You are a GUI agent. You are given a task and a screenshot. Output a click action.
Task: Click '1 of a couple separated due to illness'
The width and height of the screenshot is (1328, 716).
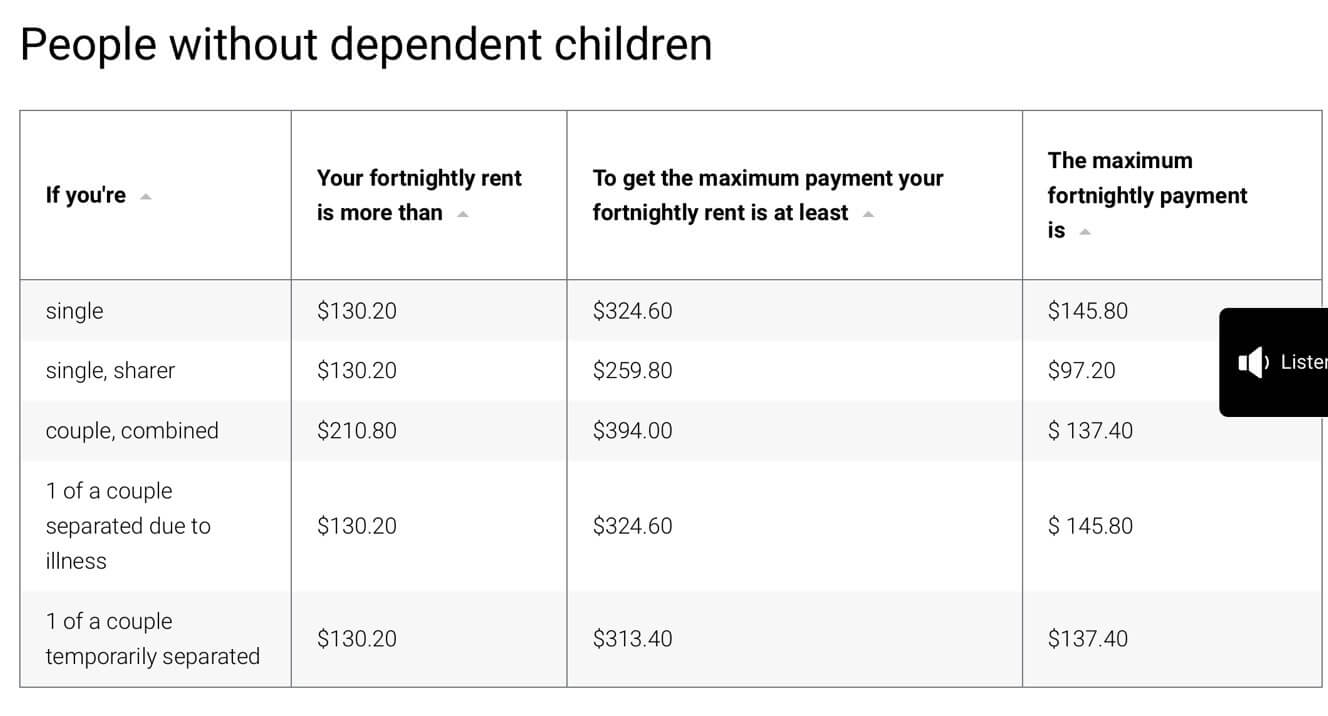pyautogui.click(x=128, y=526)
